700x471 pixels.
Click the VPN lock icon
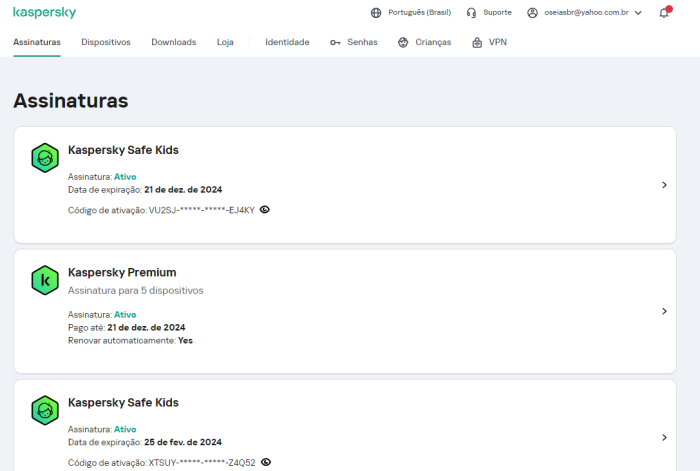477,42
